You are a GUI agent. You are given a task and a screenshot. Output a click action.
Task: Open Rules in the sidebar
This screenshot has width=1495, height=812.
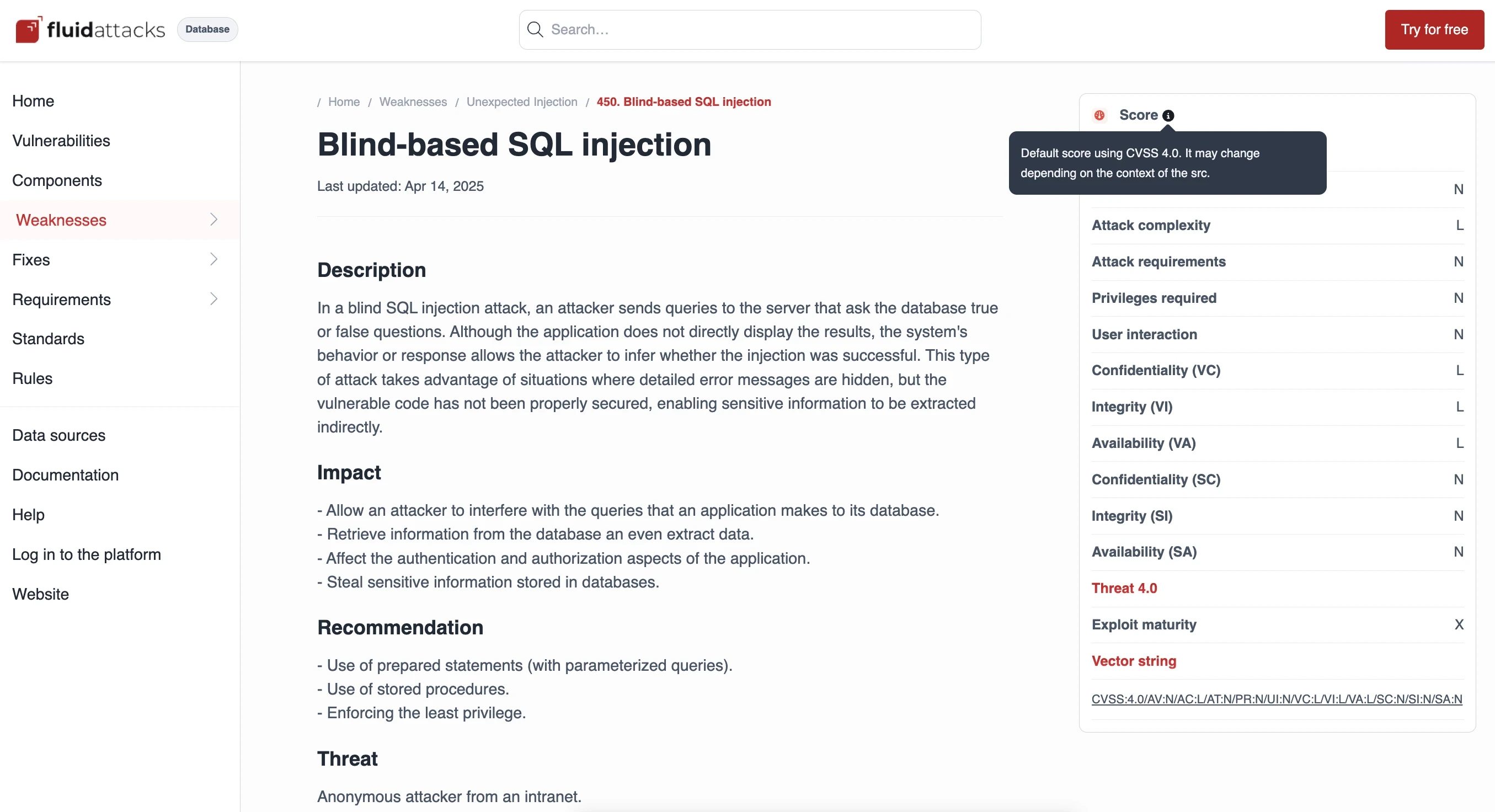pos(33,378)
